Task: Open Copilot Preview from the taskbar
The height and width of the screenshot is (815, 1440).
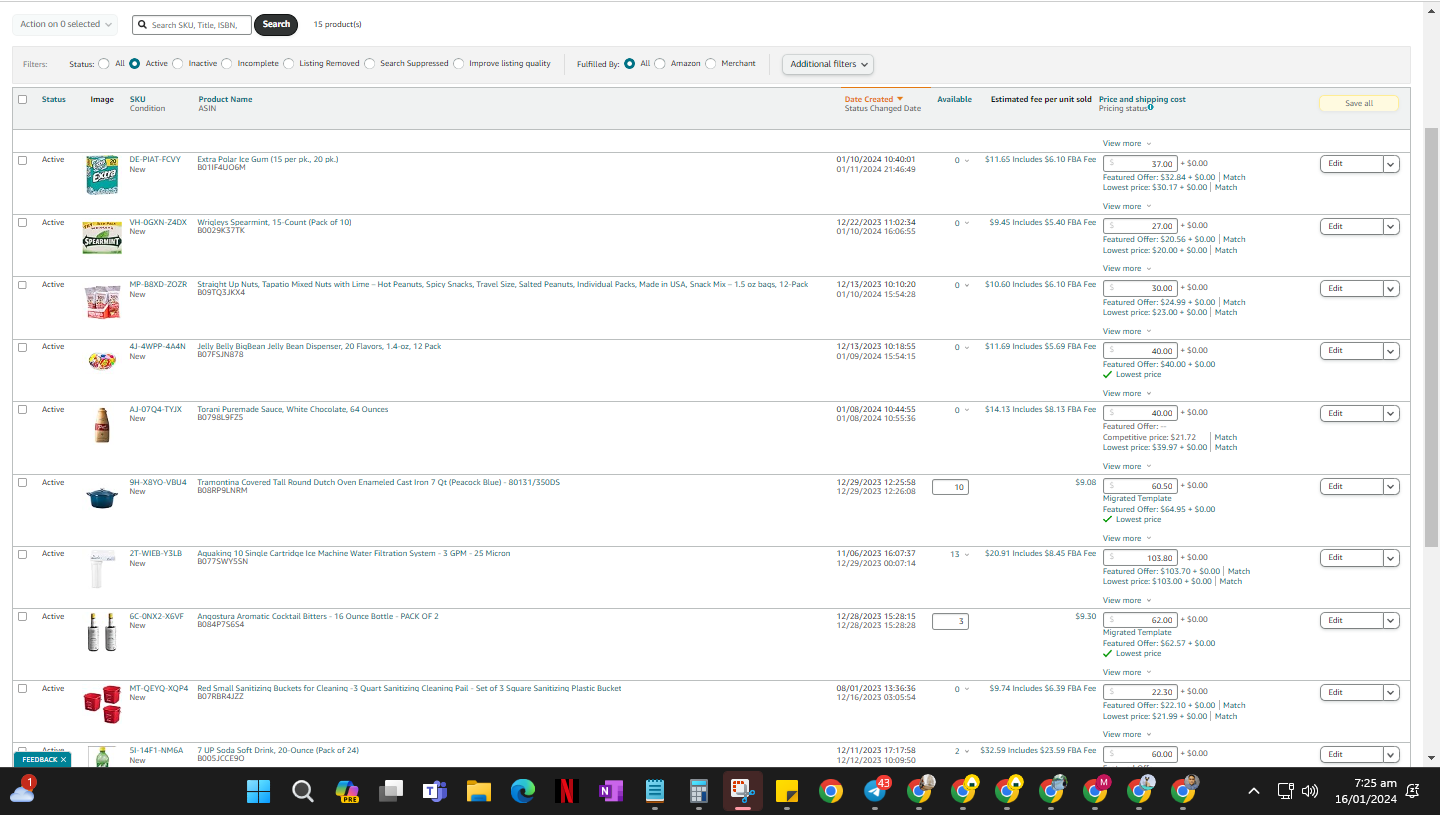Action: tap(346, 792)
